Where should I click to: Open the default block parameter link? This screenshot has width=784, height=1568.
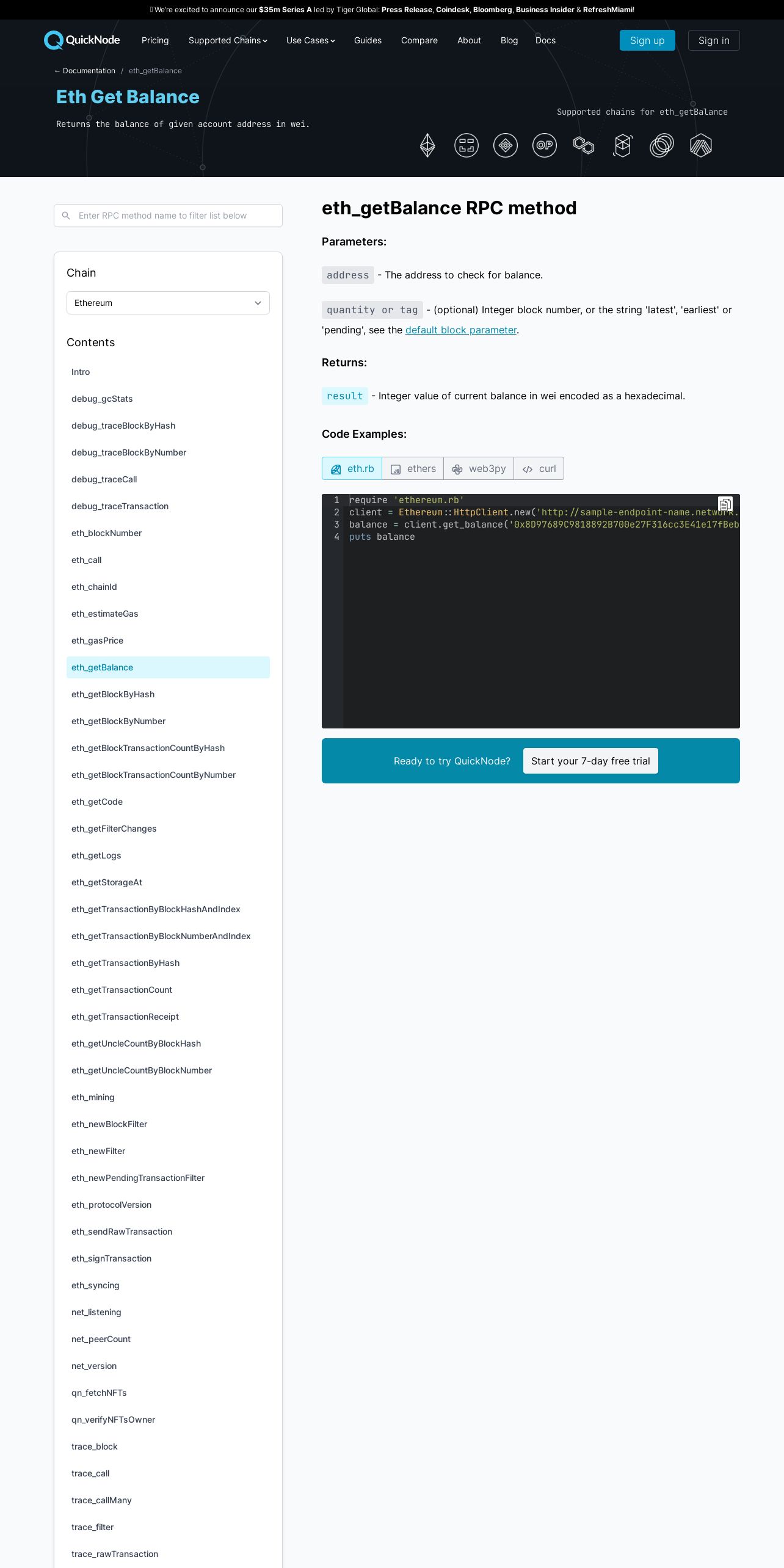coord(461,330)
